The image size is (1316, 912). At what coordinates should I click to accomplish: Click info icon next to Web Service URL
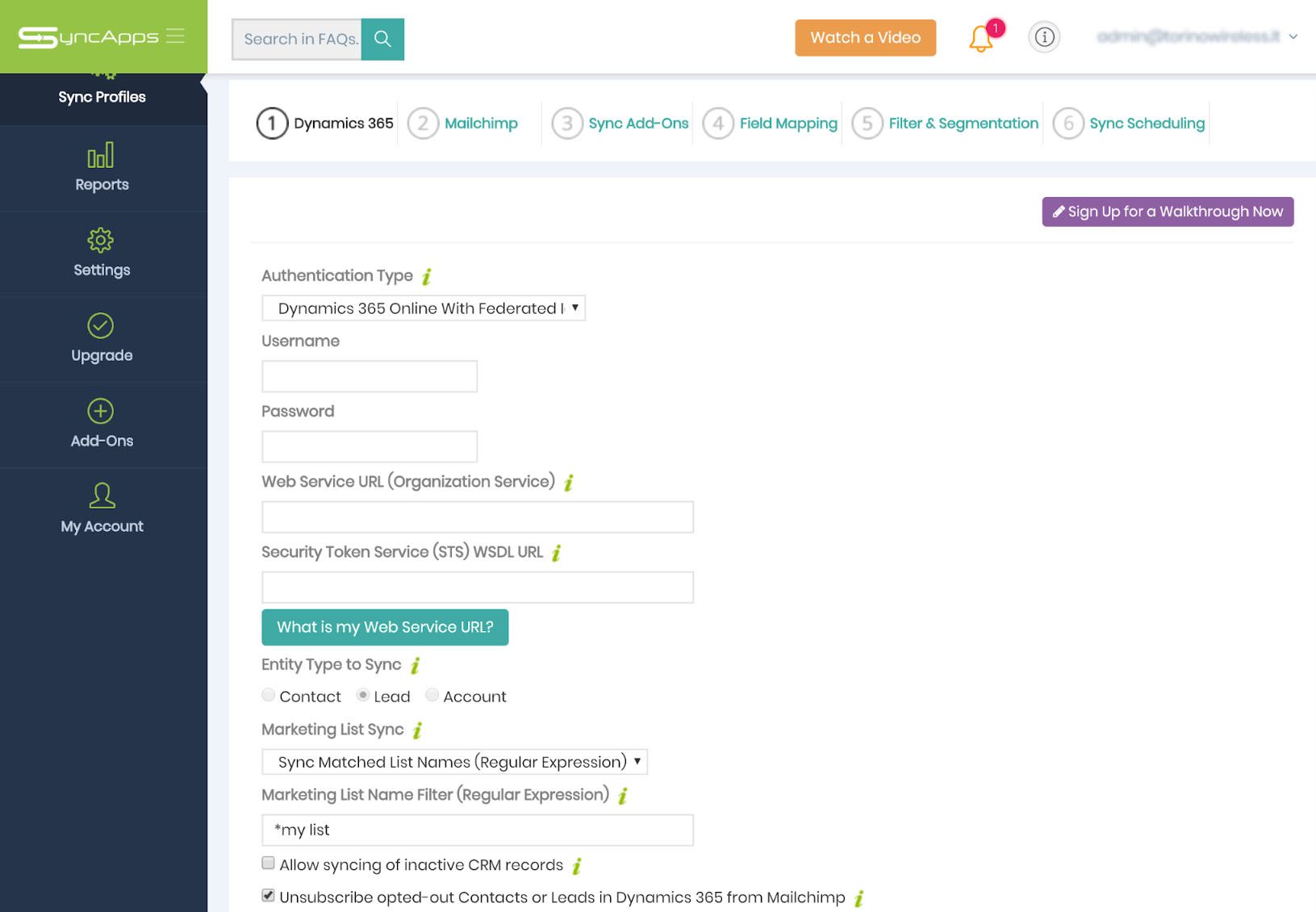tap(569, 483)
